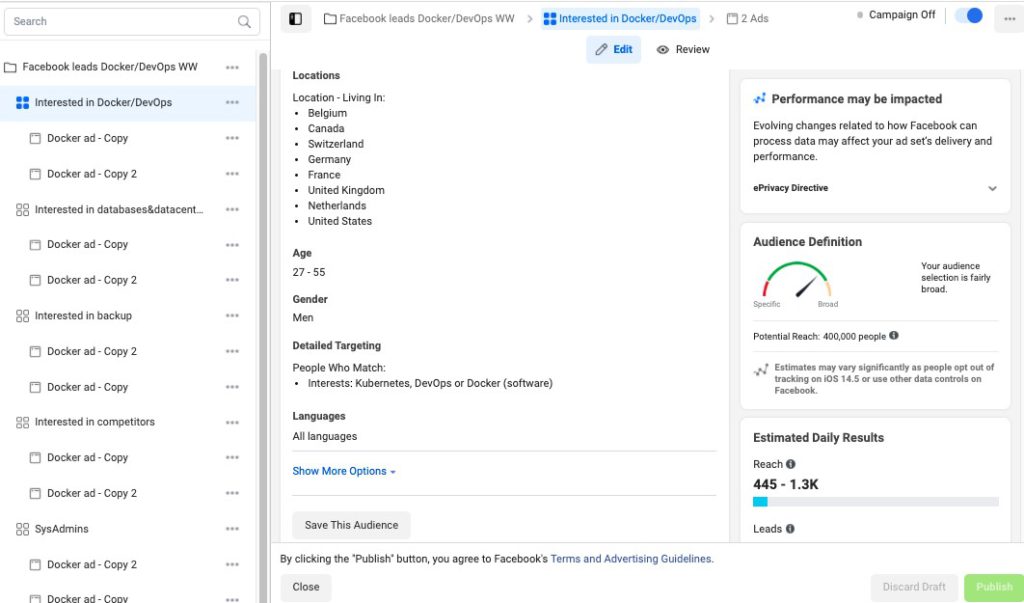Viewport: 1024px width, 603px height.
Task: Open Terms and Advertising Guidelines link
Action: [x=632, y=559]
